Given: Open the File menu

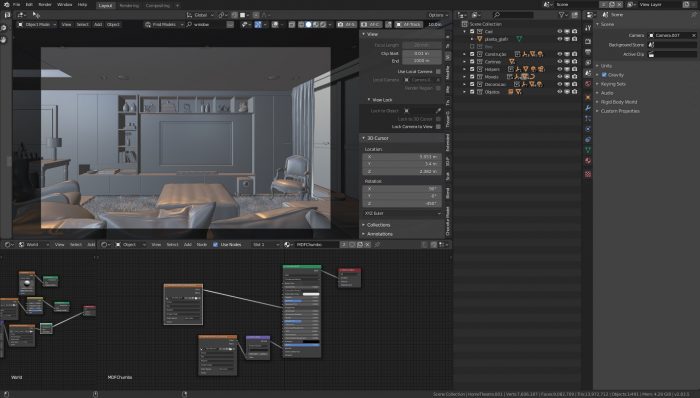Looking at the screenshot, I should pos(17,4).
